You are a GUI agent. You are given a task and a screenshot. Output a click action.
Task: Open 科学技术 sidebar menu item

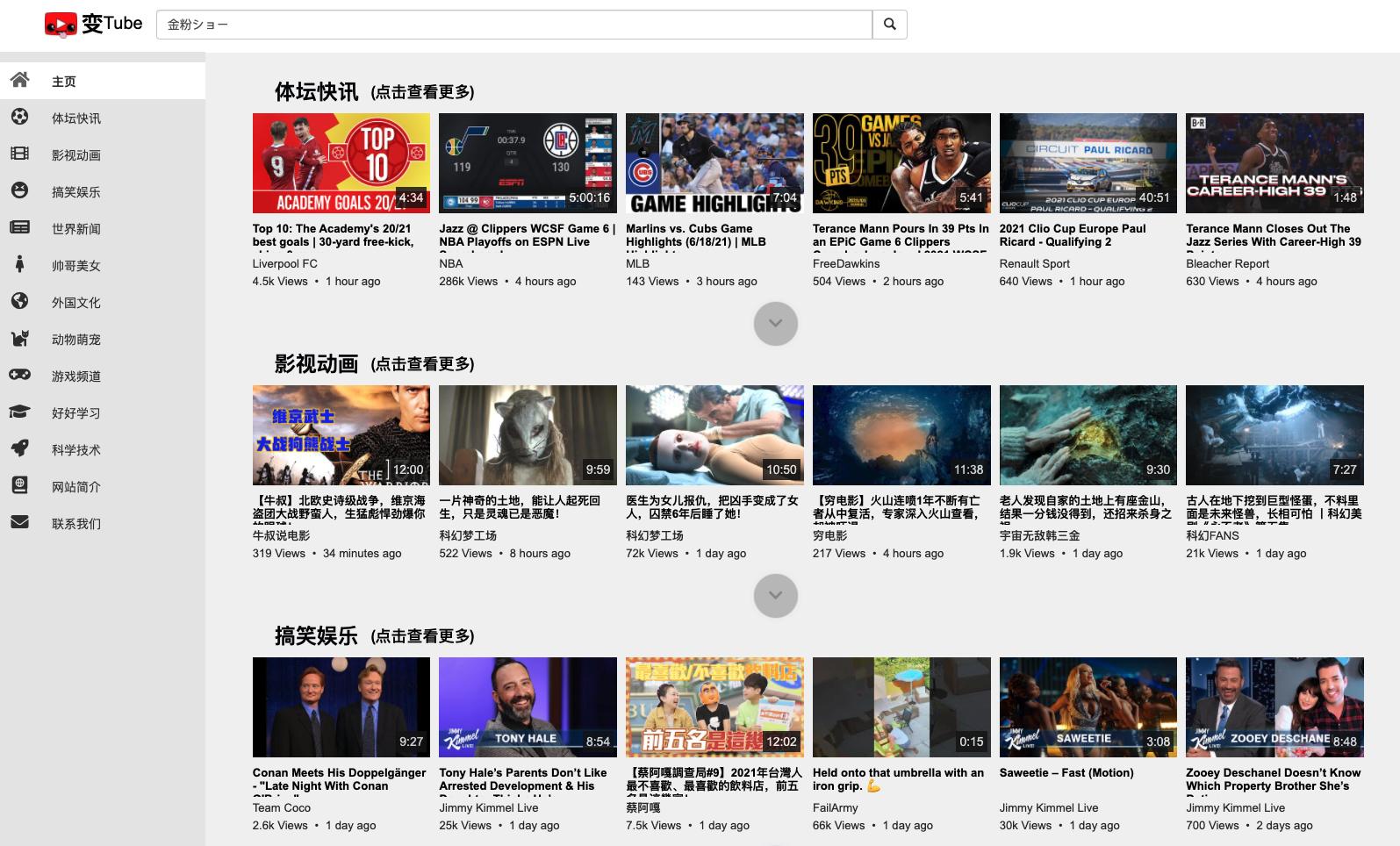point(103,450)
